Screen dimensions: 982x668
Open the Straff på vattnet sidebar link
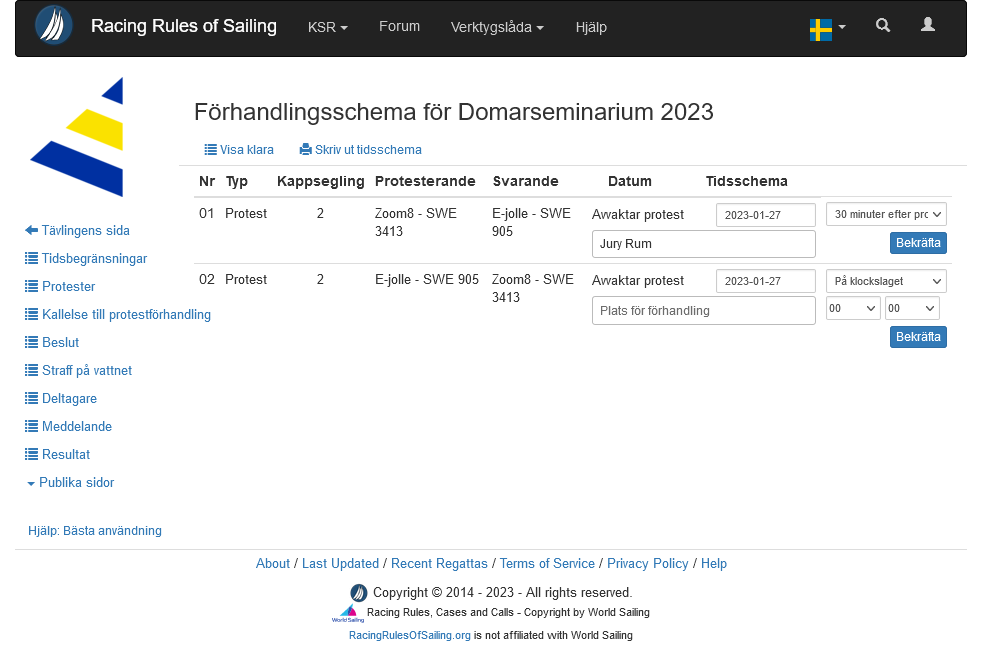coord(87,371)
